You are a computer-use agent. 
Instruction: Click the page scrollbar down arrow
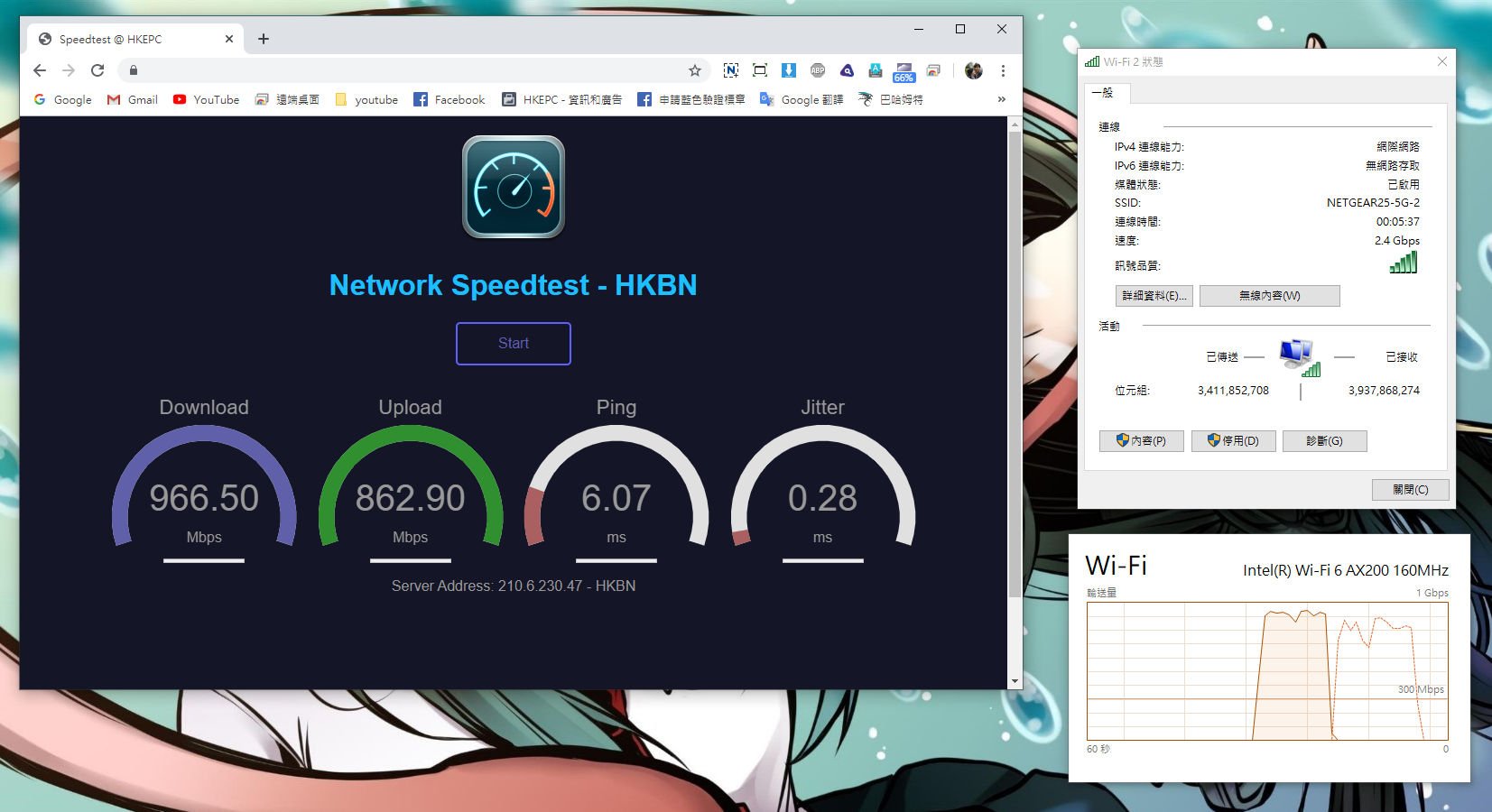pyautogui.click(x=1015, y=681)
